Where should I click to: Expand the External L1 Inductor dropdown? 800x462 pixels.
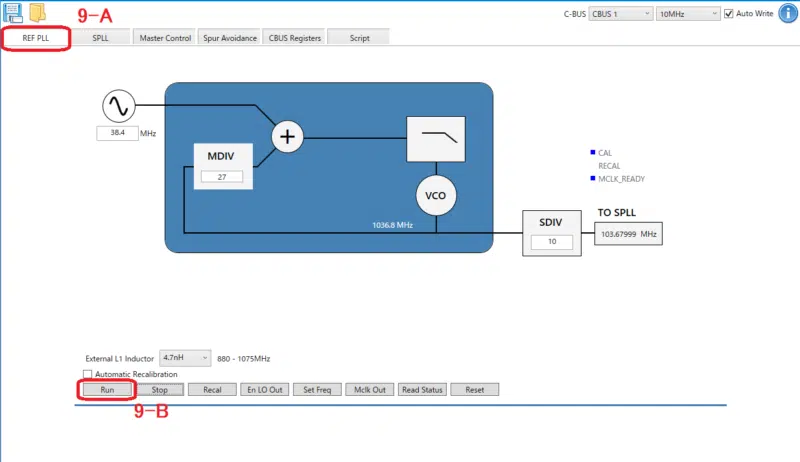(x=186, y=357)
